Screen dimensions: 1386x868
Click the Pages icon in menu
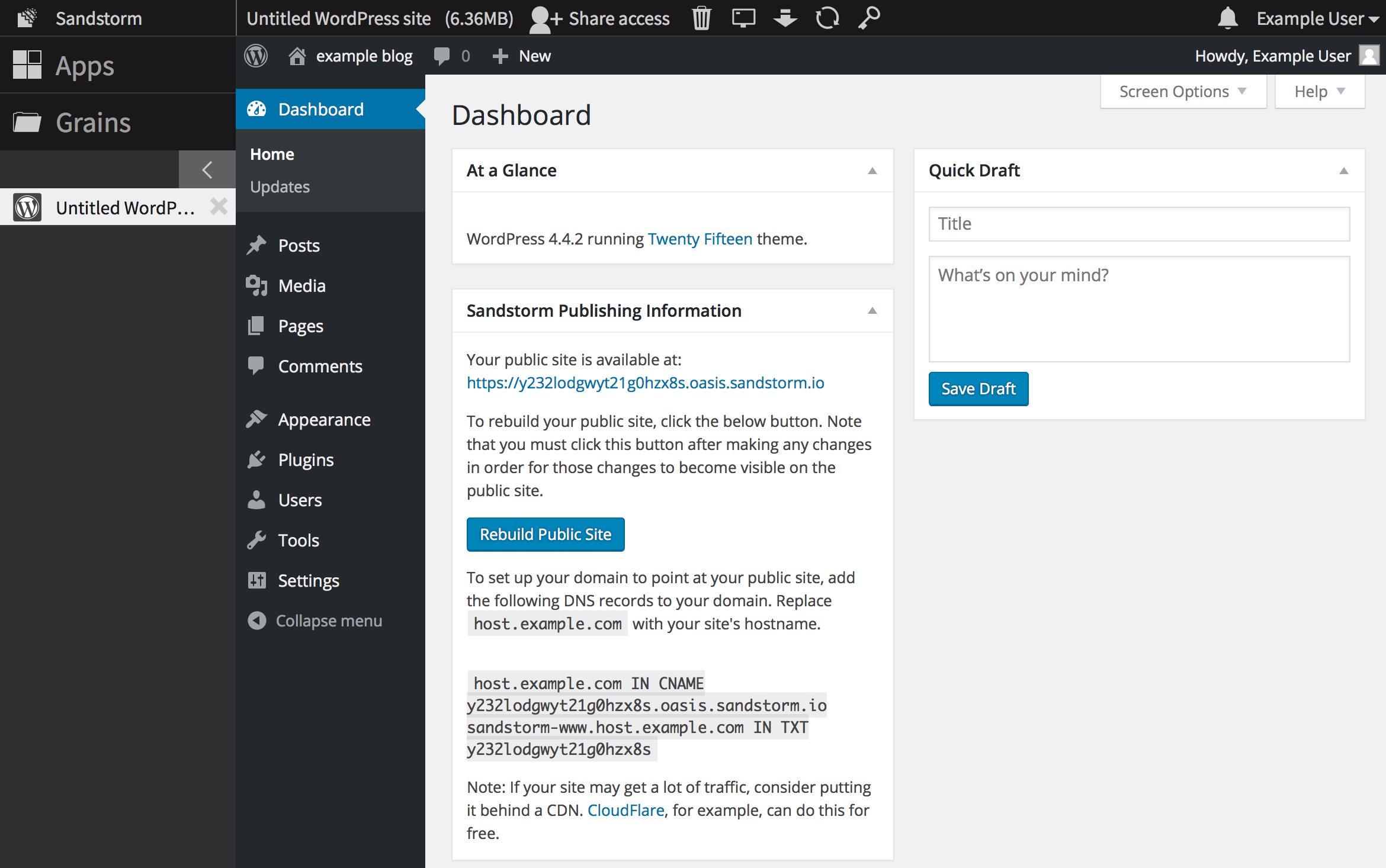[x=256, y=326]
